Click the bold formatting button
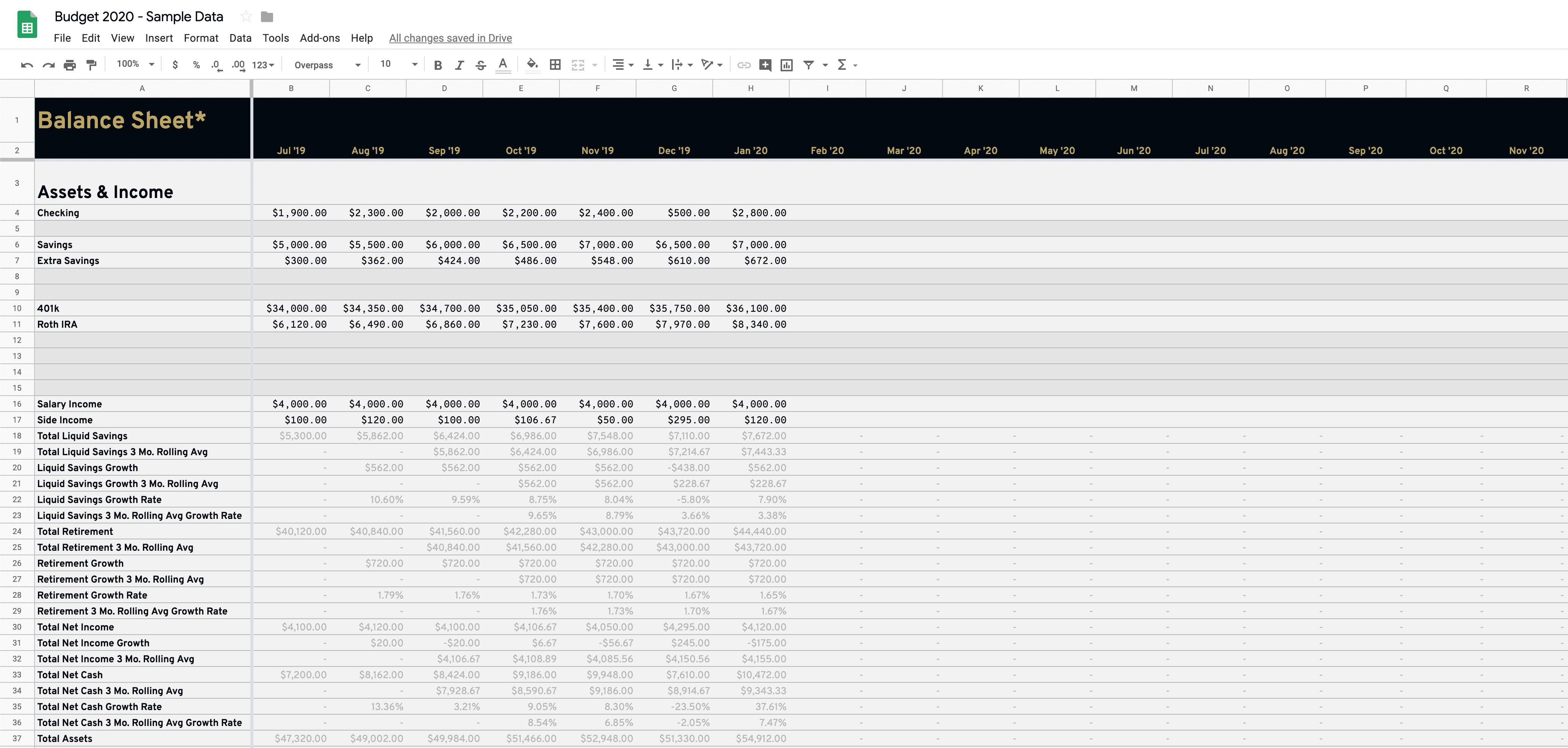This screenshot has width=1568, height=748. pyautogui.click(x=438, y=65)
